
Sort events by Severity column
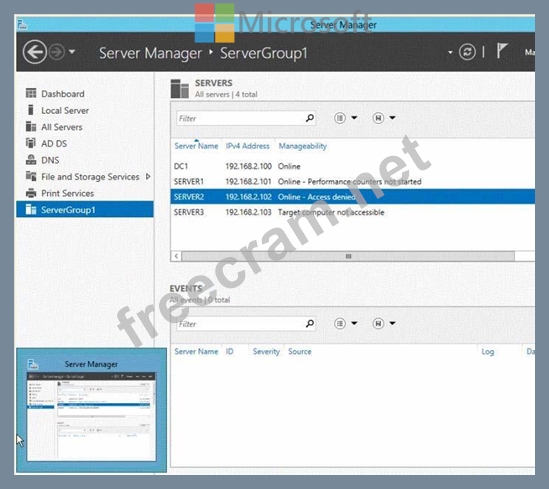(266, 351)
